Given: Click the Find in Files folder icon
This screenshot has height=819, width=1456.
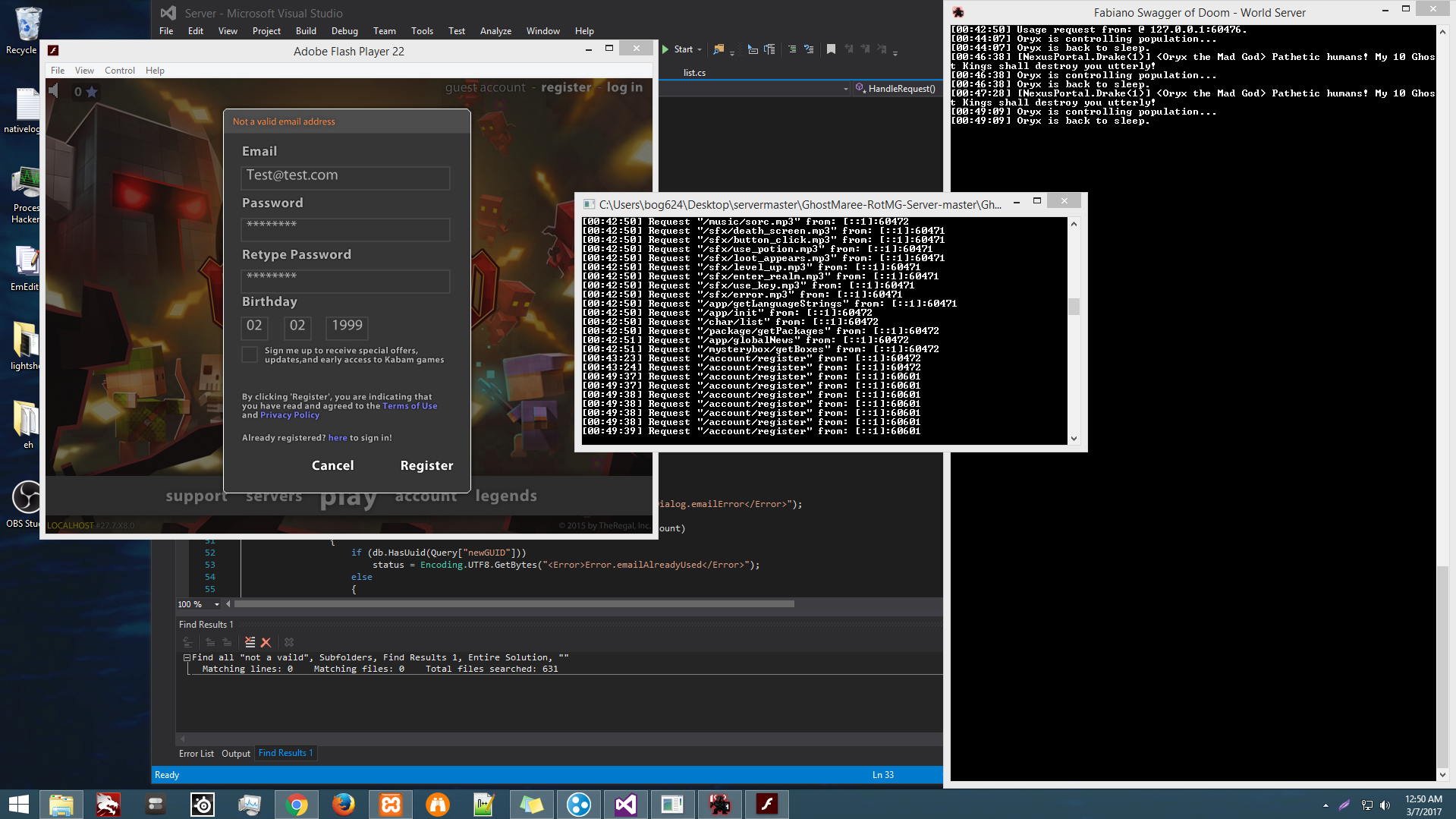Looking at the screenshot, I should [x=719, y=49].
